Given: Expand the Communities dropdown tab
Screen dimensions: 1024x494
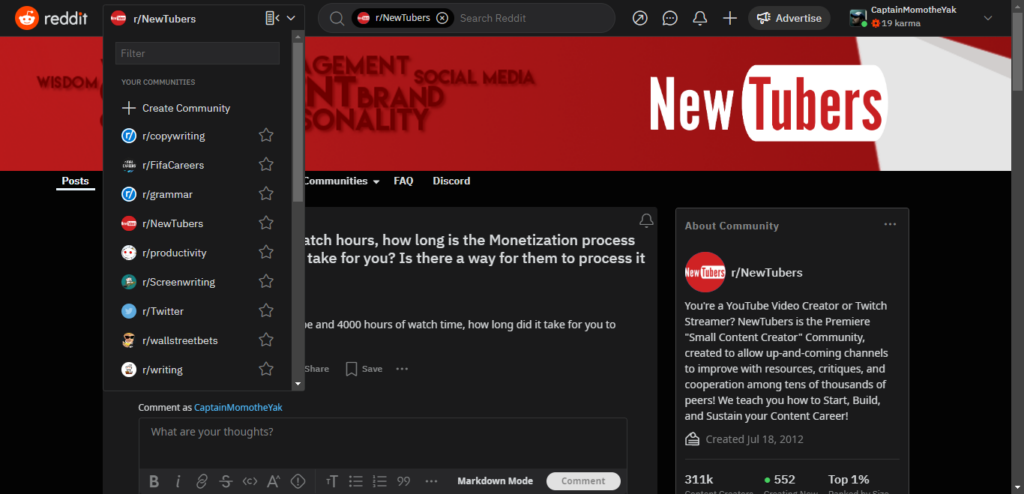Looking at the screenshot, I should [x=341, y=181].
